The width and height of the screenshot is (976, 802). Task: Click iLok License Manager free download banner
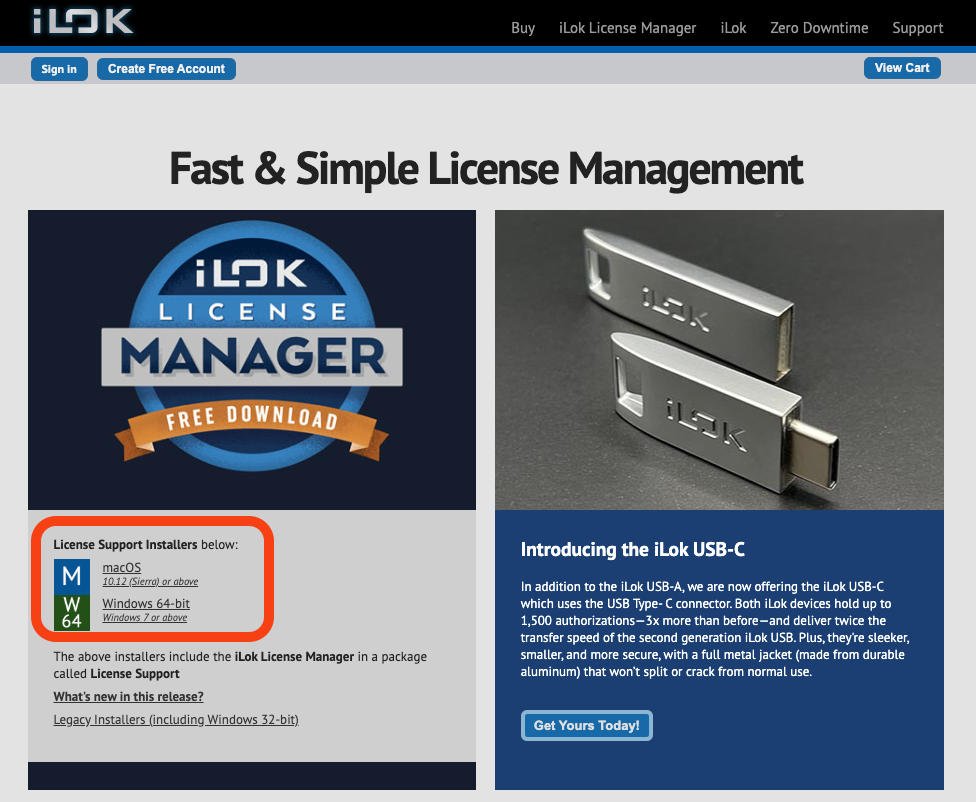252,360
